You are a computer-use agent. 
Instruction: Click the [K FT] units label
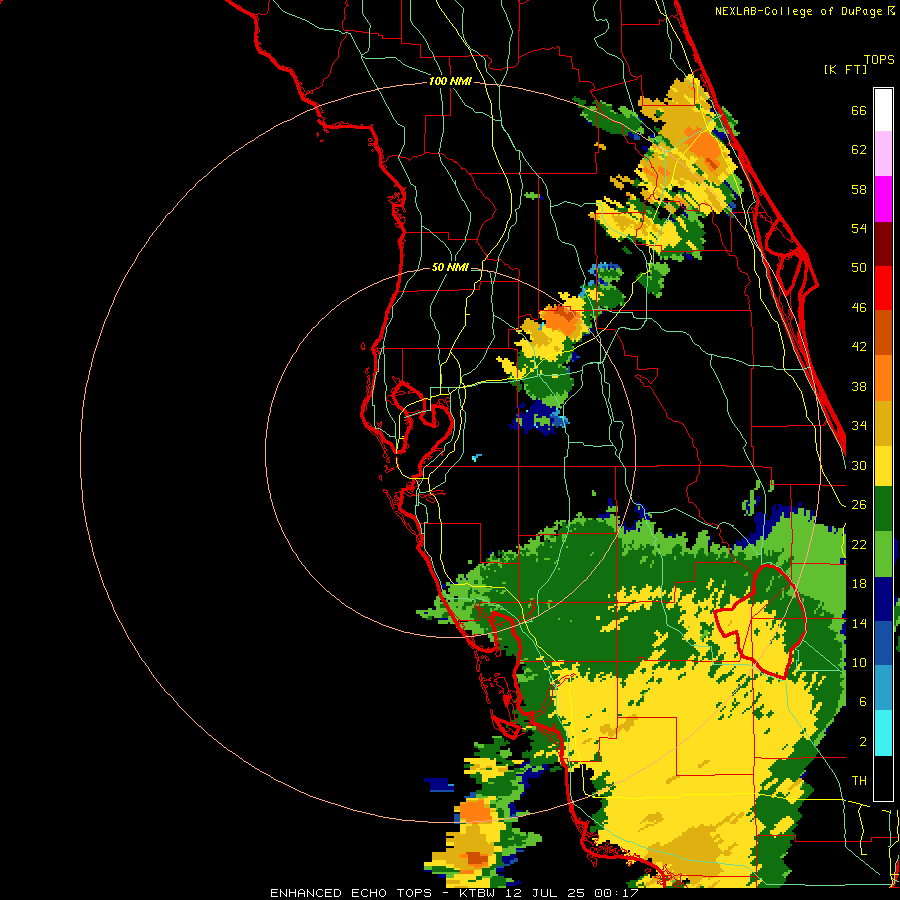[x=845, y=70]
